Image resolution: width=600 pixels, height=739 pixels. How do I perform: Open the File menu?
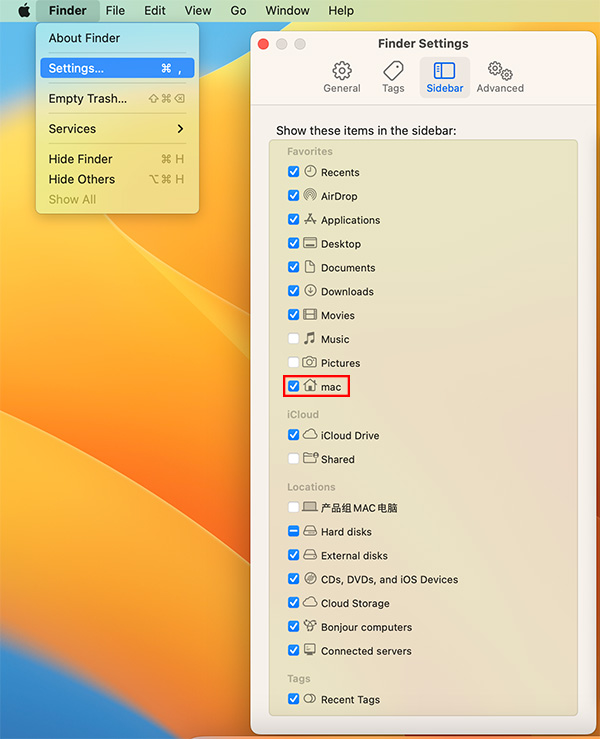pyautogui.click(x=115, y=10)
